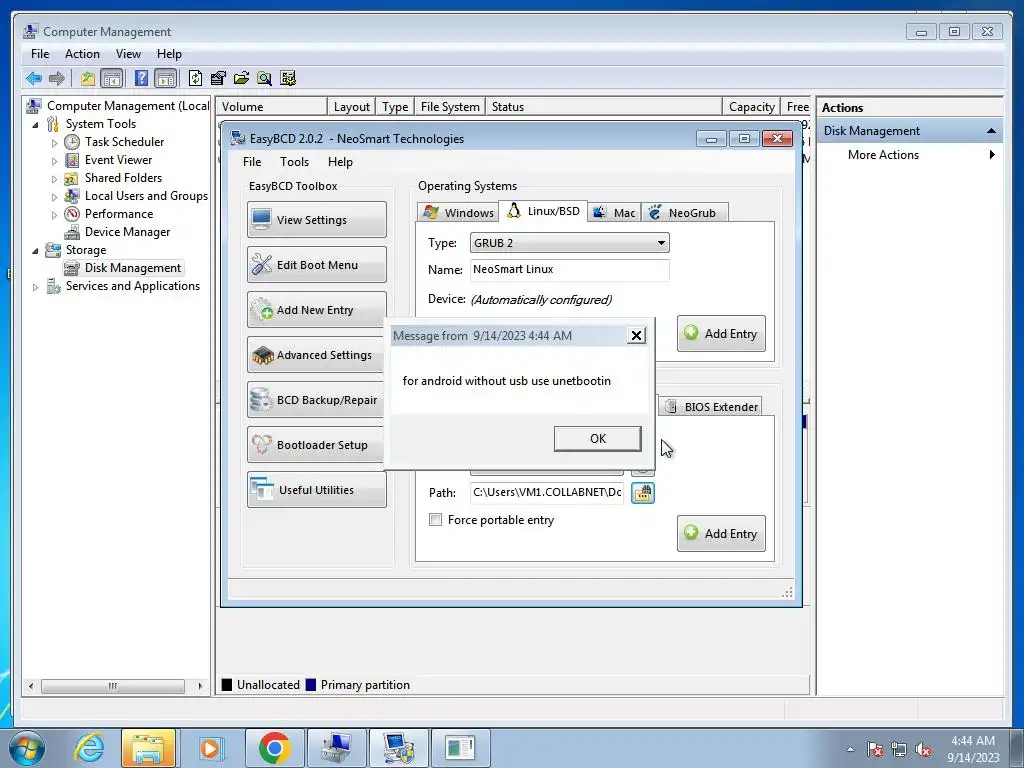Viewport: 1024px width, 768px height.
Task: Open More Actions submenu
Action: (883, 155)
